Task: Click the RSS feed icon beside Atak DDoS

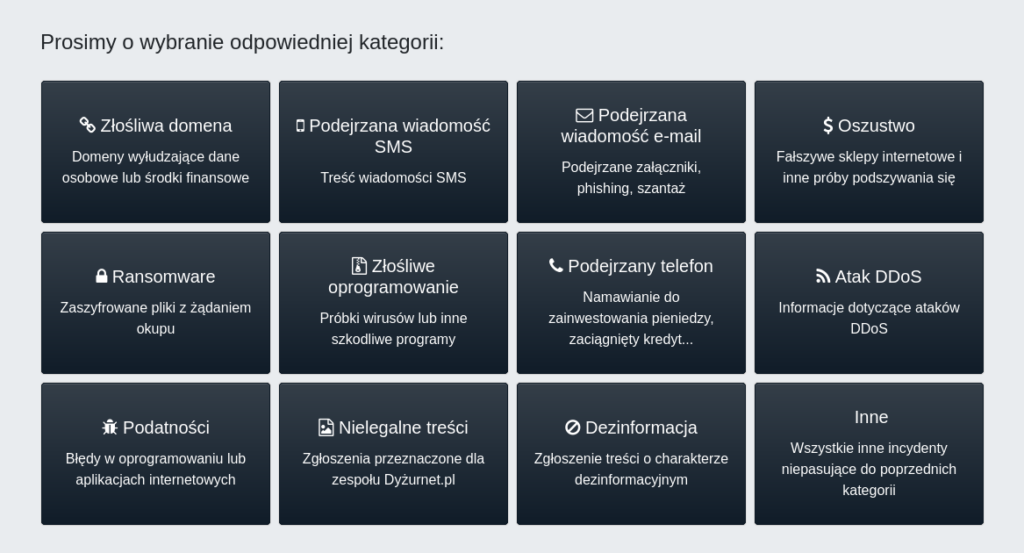Action: coord(823,276)
